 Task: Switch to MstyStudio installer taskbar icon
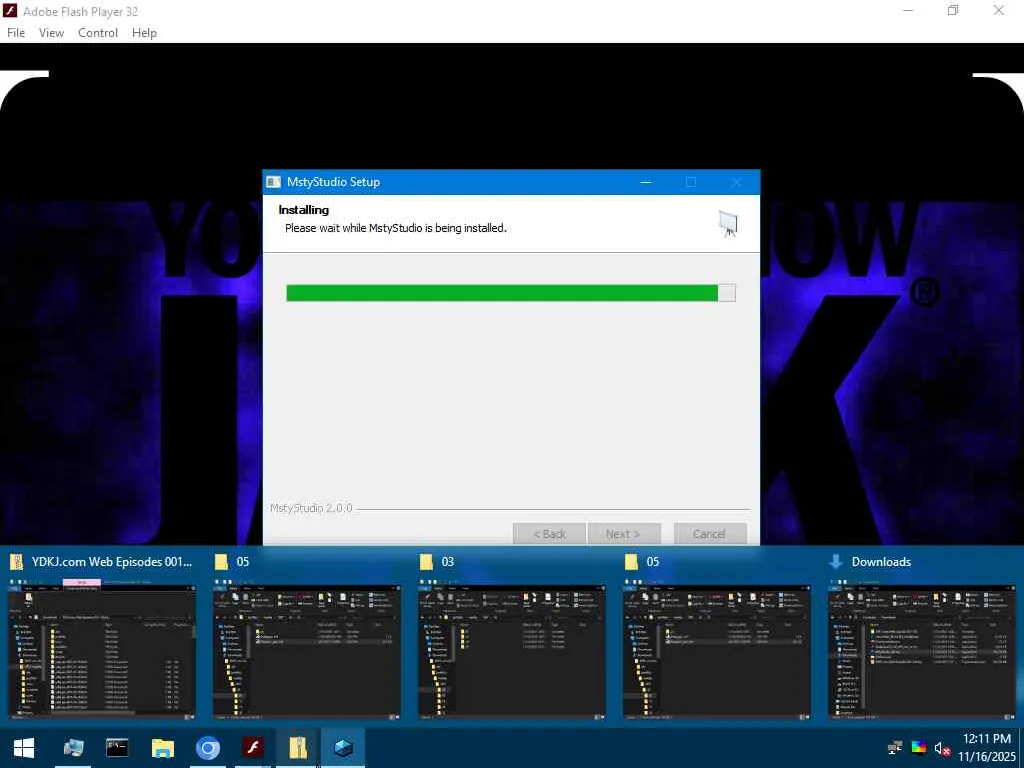pos(343,748)
